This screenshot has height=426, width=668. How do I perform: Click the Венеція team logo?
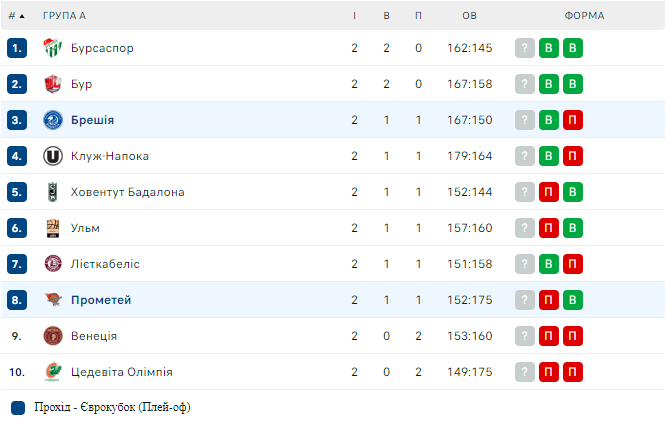(x=53, y=336)
